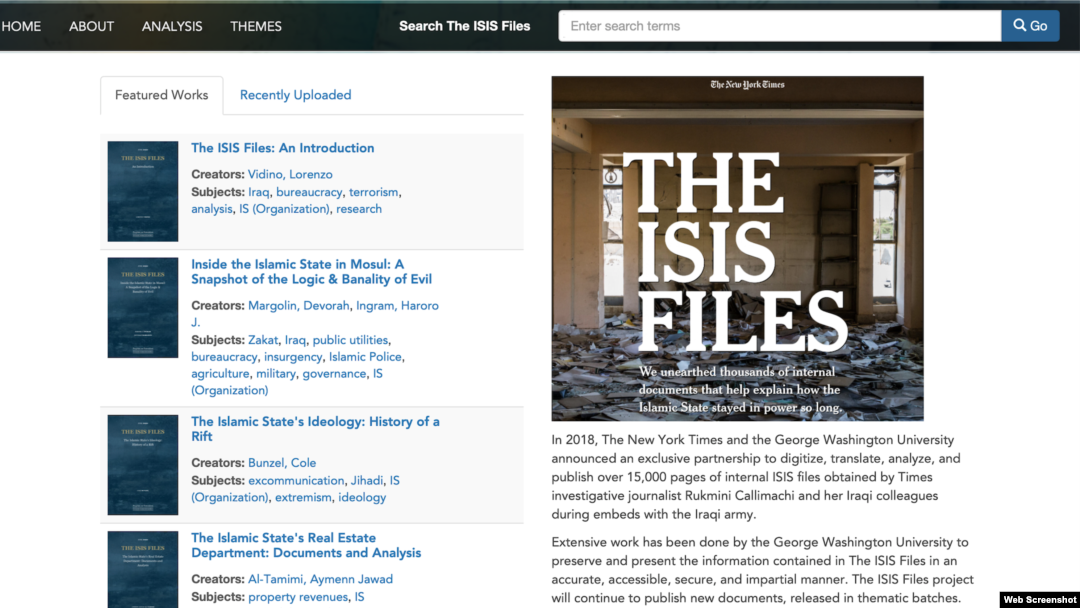Click the excommunication subject link

pos(296,481)
